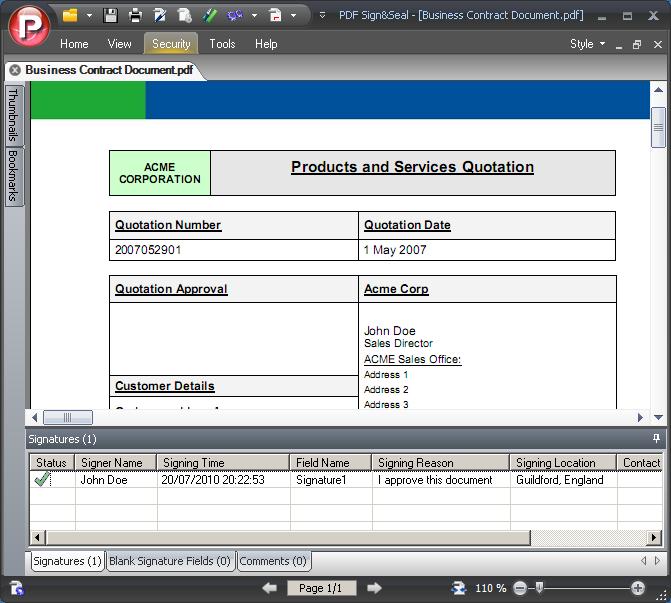The height and width of the screenshot is (603, 671).
Task: Sort by the Signer Name column header
Action: (x=116, y=463)
